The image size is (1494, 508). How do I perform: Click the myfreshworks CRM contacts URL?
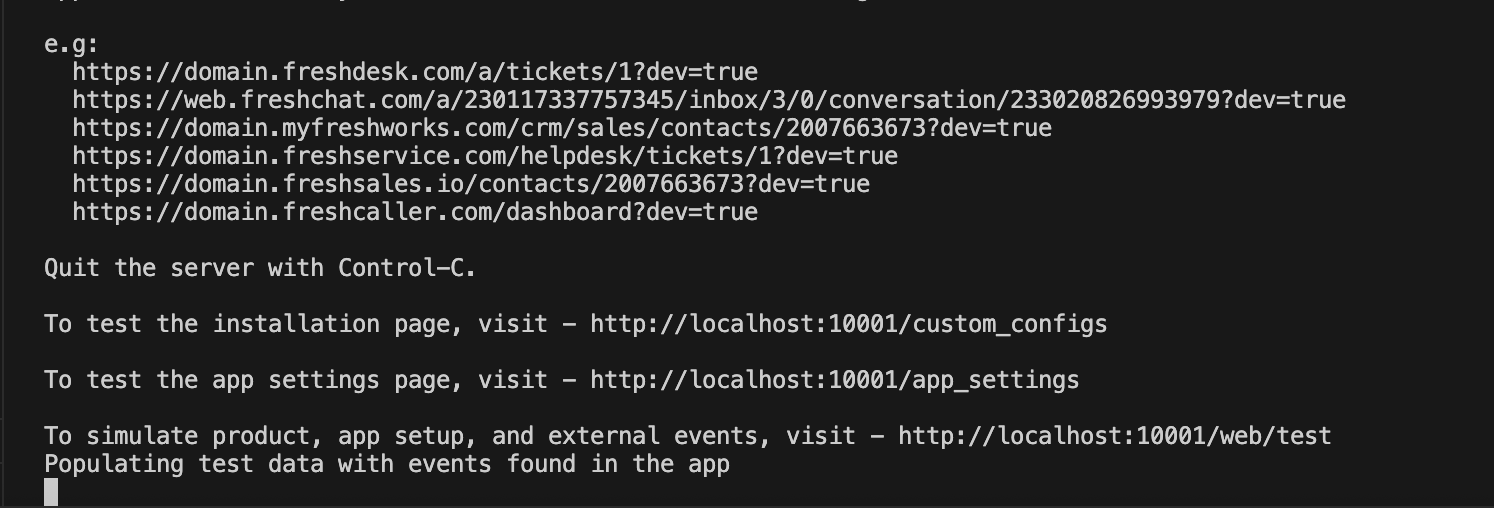point(562,128)
